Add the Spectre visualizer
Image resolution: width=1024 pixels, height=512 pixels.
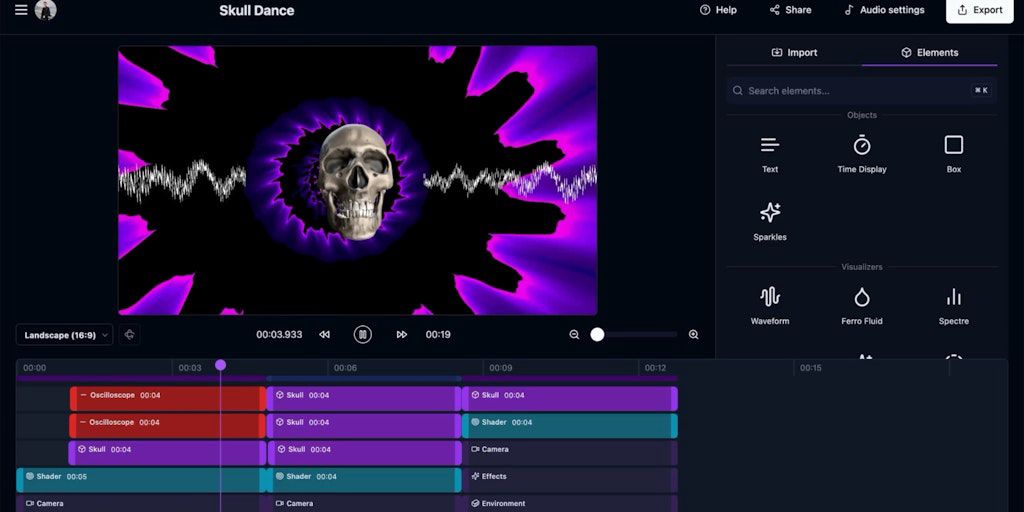(x=953, y=305)
